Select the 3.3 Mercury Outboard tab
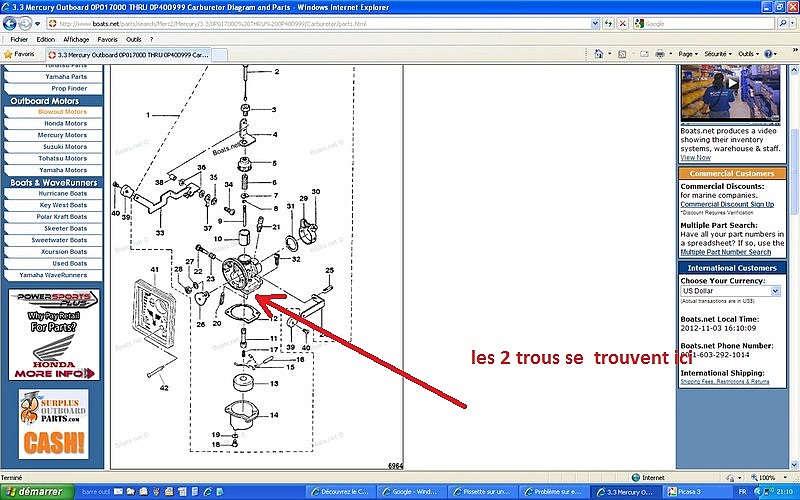 pyautogui.click(x=128, y=55)
